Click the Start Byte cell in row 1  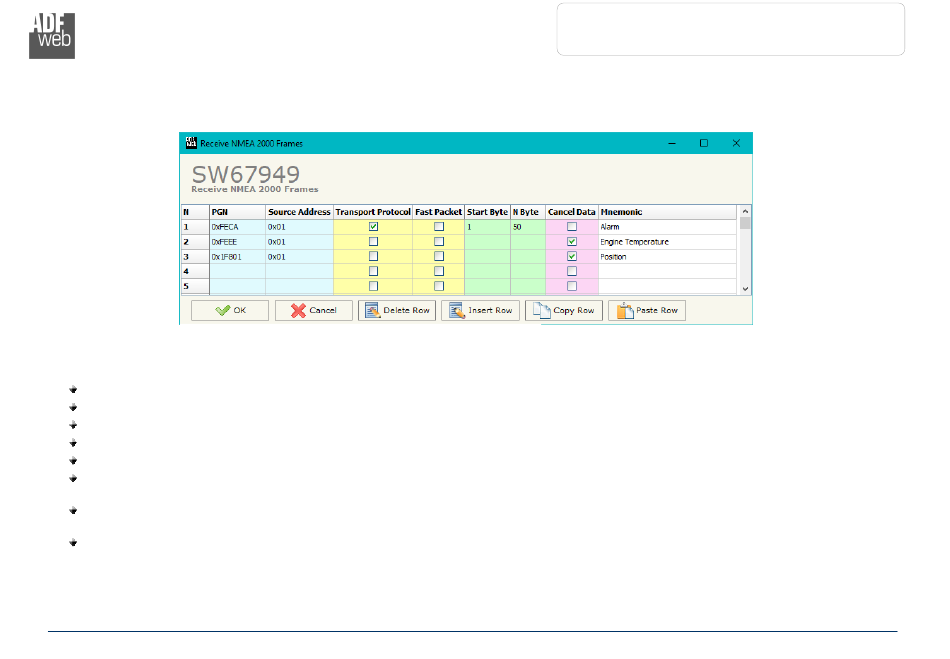tap(487, 227)
